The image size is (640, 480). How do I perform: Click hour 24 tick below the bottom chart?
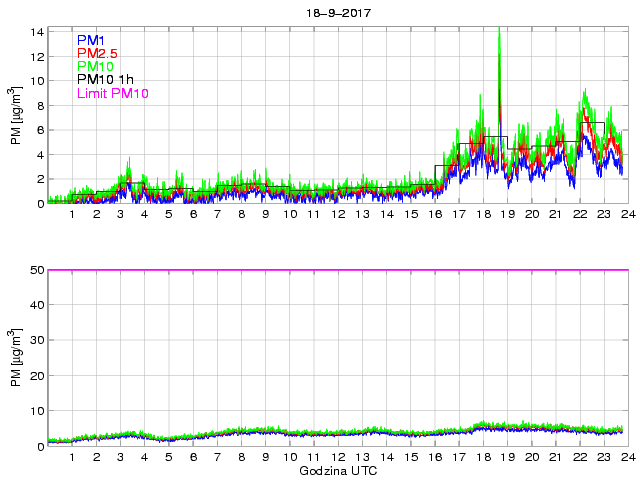[x=626, y=457]
